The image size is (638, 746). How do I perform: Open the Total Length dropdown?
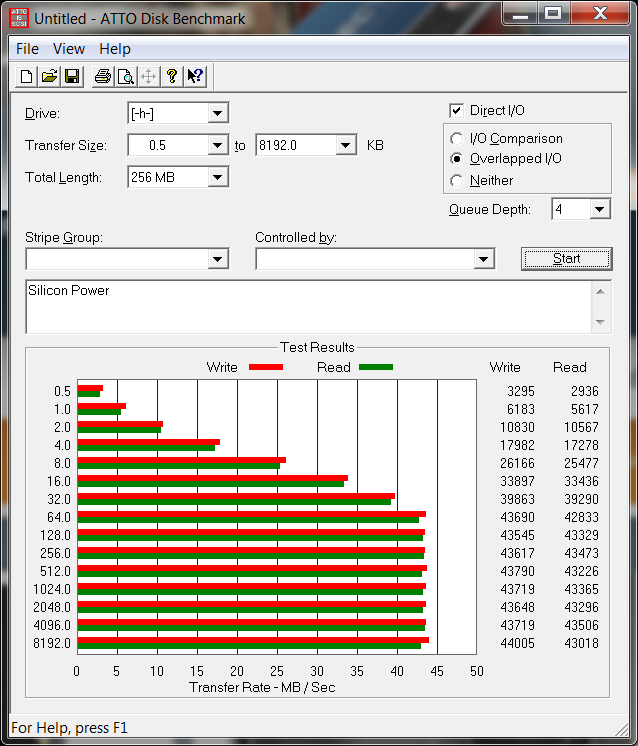click(218, 177)
